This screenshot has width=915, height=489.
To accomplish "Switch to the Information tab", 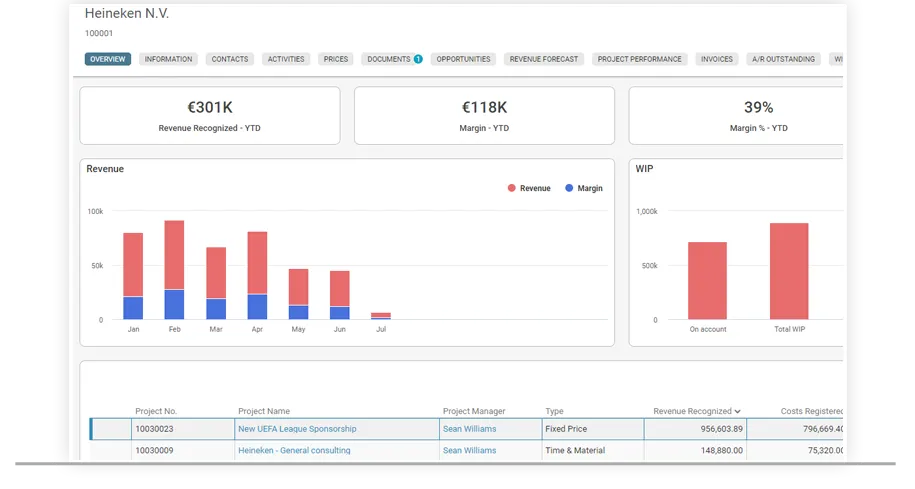I will pyautogui.click(x=168, y=59).
